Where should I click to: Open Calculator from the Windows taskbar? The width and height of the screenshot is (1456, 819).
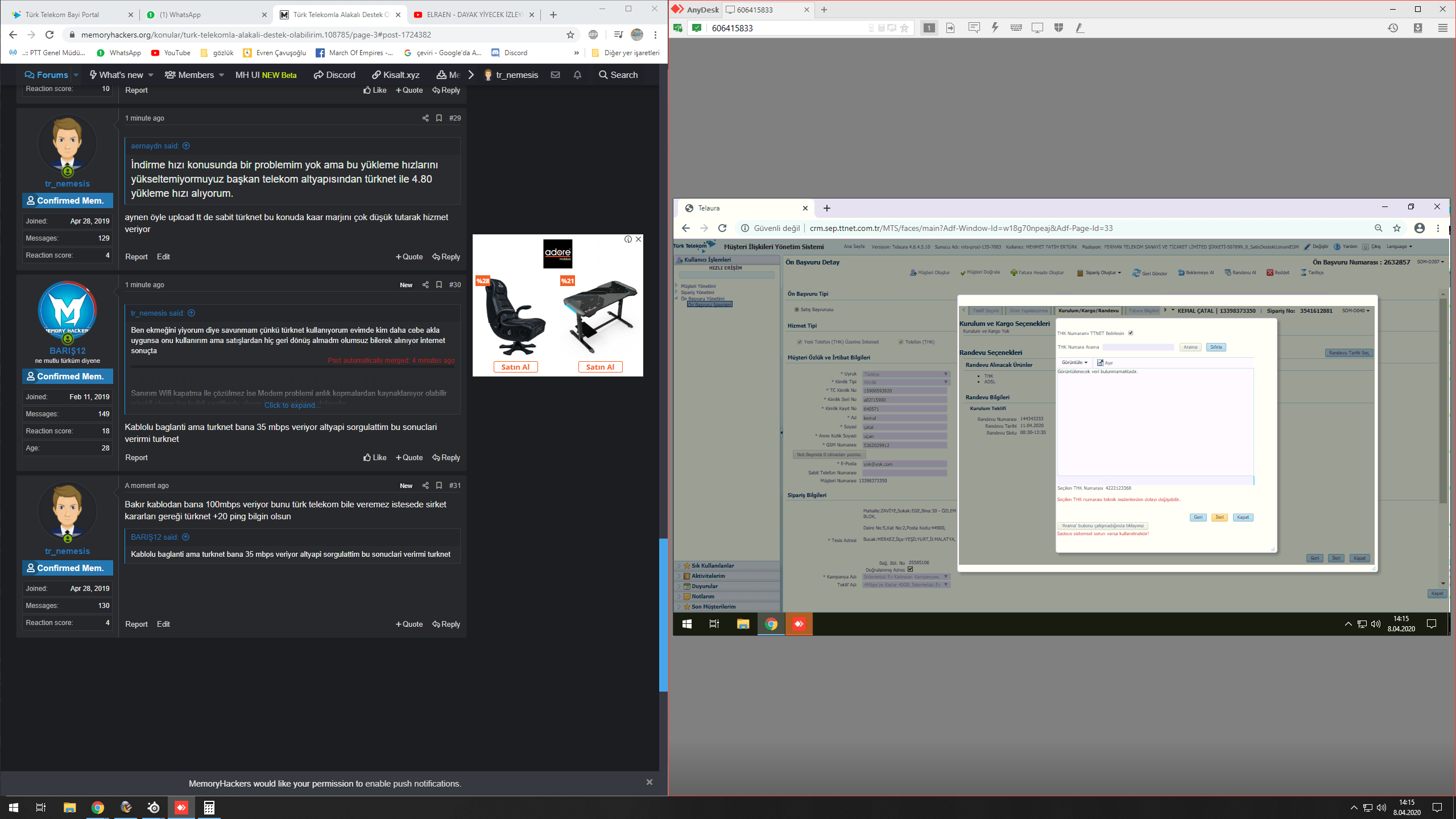pos(209,808)
